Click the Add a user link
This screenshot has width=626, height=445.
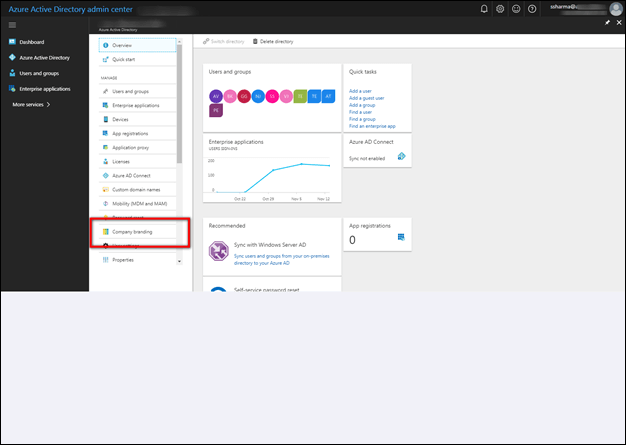(360, 91)
